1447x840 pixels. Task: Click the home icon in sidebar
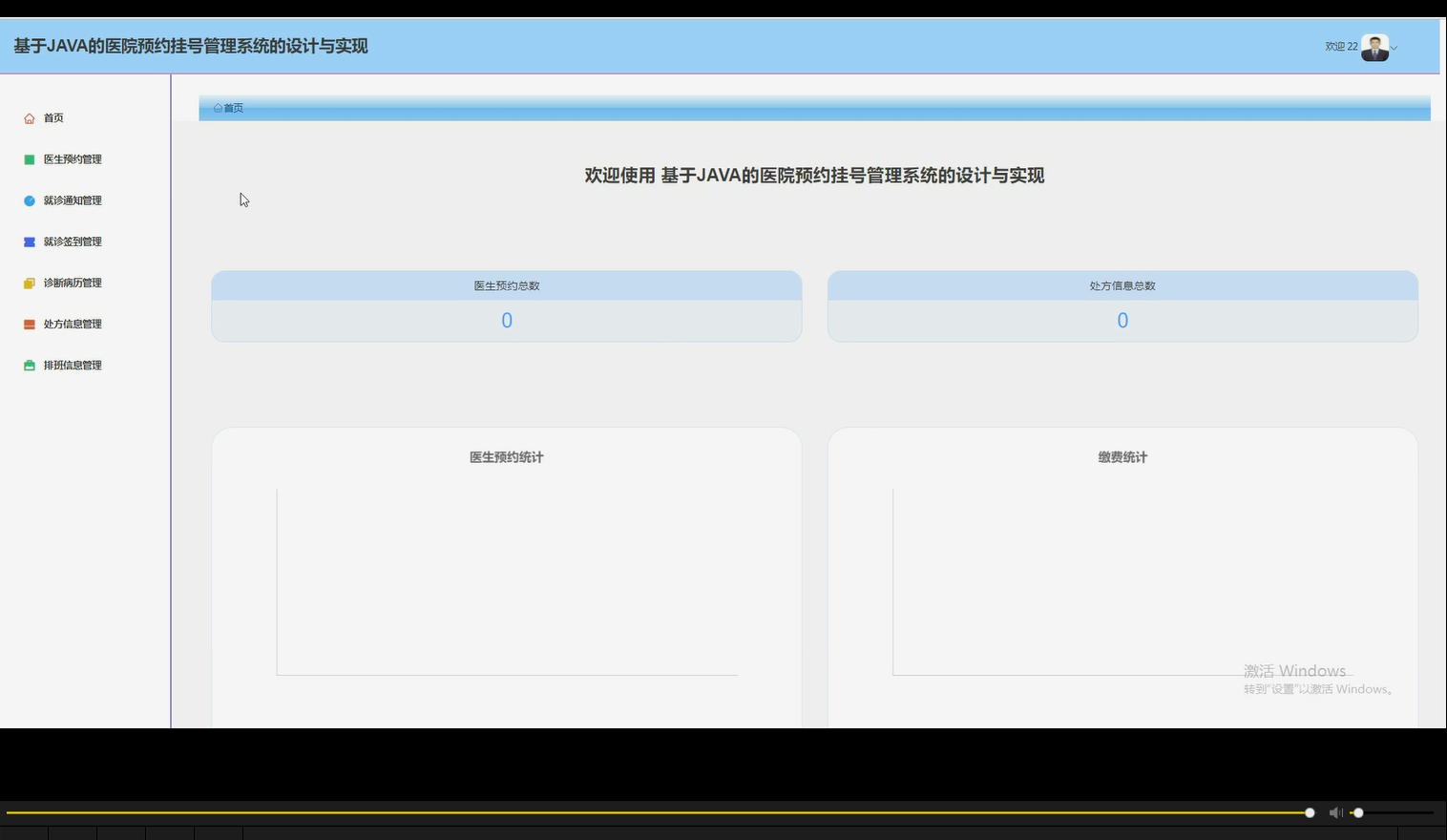tap(30, 118)
